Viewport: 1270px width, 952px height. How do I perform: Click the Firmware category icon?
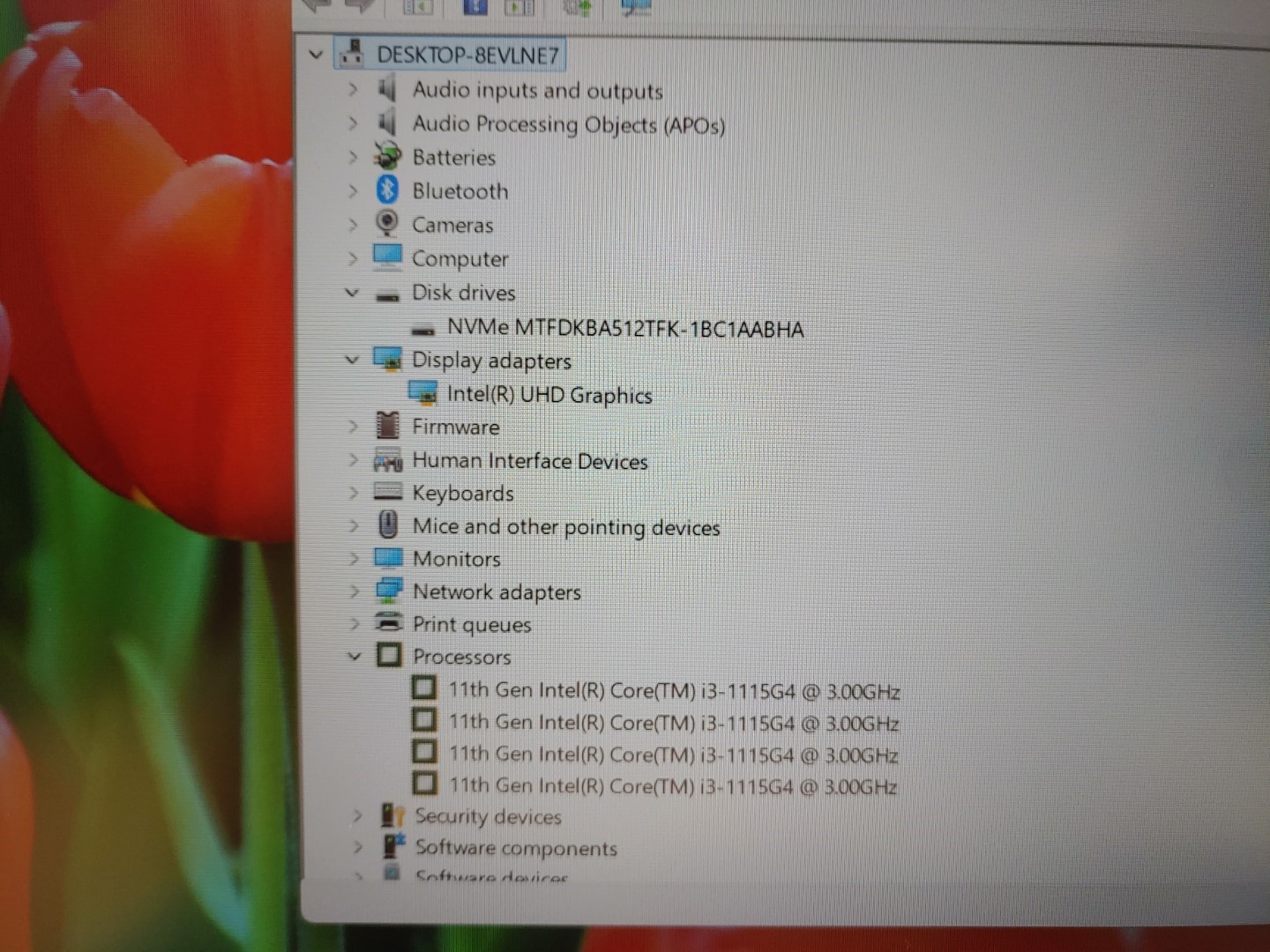point(387,426)
